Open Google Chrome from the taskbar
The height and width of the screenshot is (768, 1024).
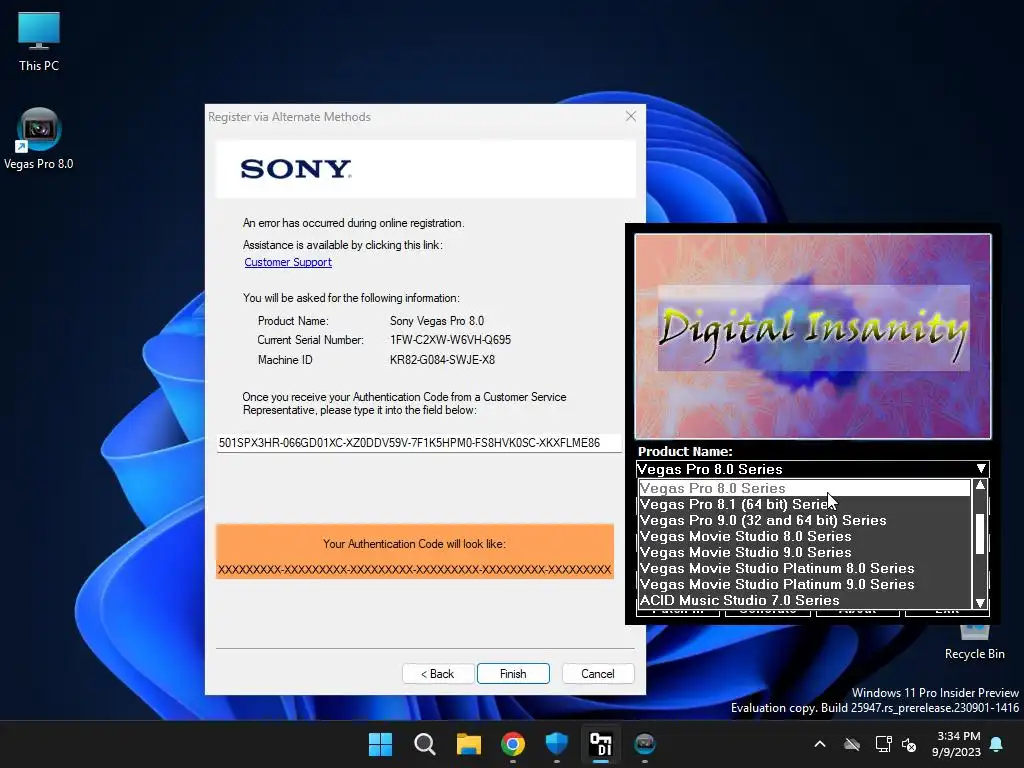click(x=513, y=744)
